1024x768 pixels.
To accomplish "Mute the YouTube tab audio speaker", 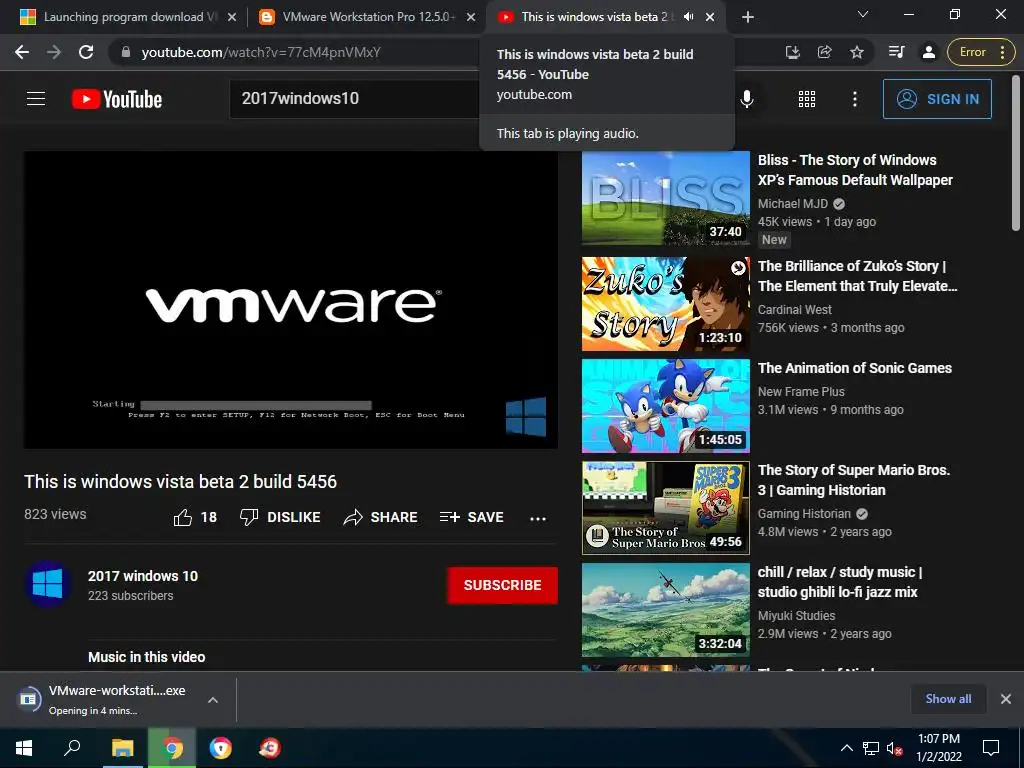I will tap(688, 17).
